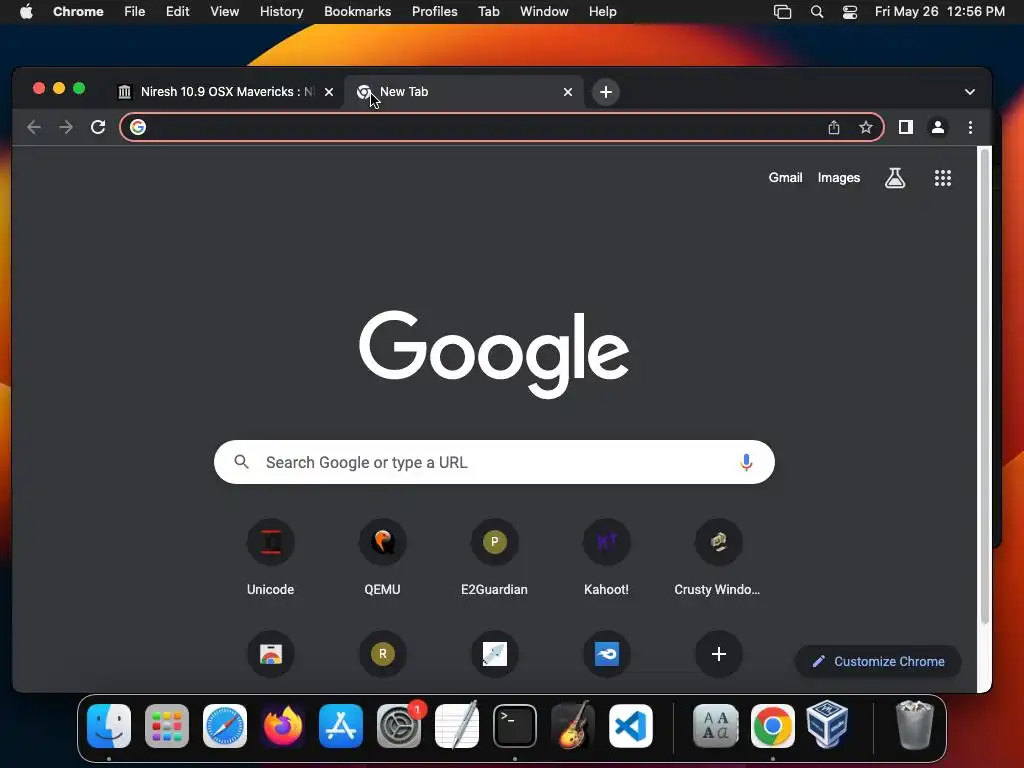The image size is (1024, 768).
Task: Open System Settings from the Dock
Action: click(x=398, y=726)
